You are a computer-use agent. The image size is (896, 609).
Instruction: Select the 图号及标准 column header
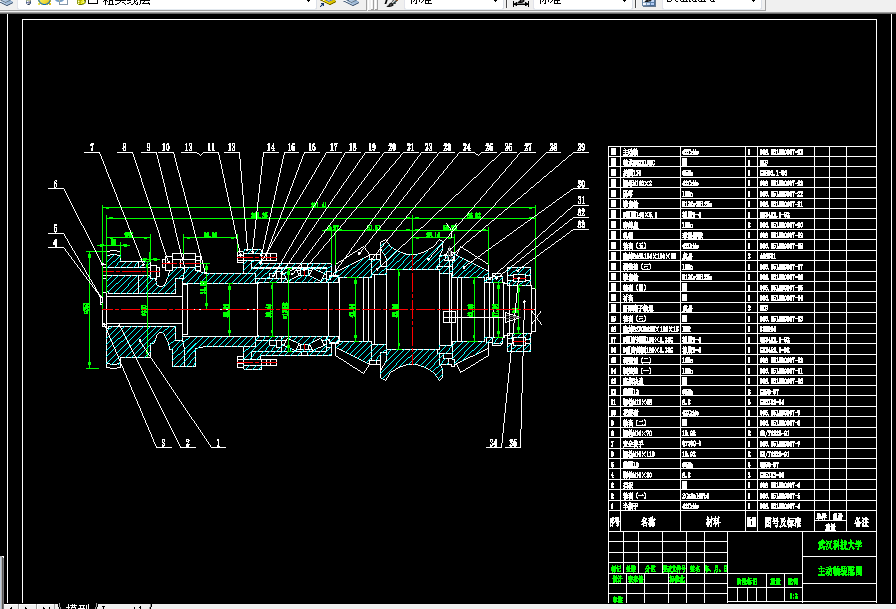782,522
